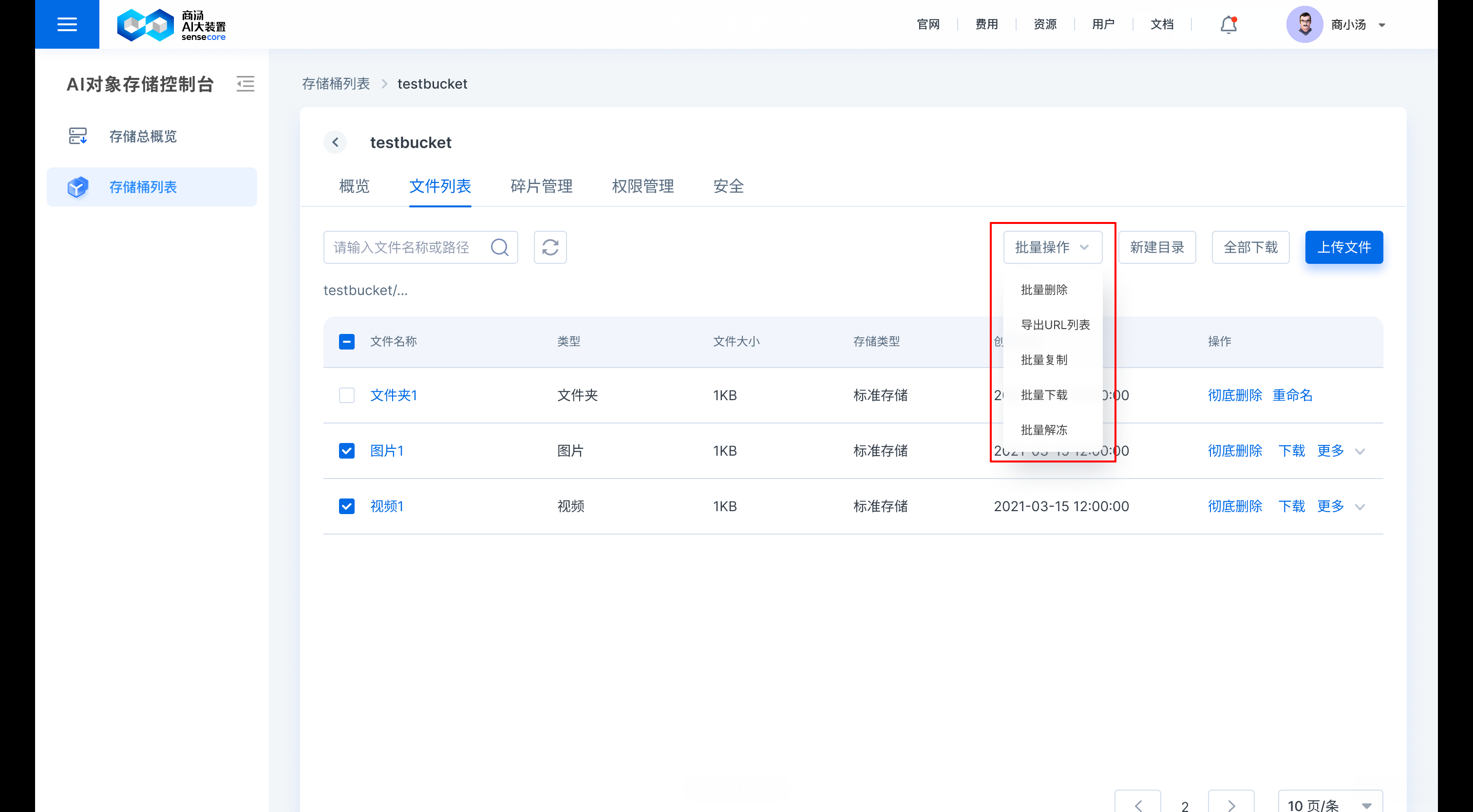Viewport: 1473px width, 812px height.
Task: Click the refresh icon beside the search box
Action: (x=549, y=247)
